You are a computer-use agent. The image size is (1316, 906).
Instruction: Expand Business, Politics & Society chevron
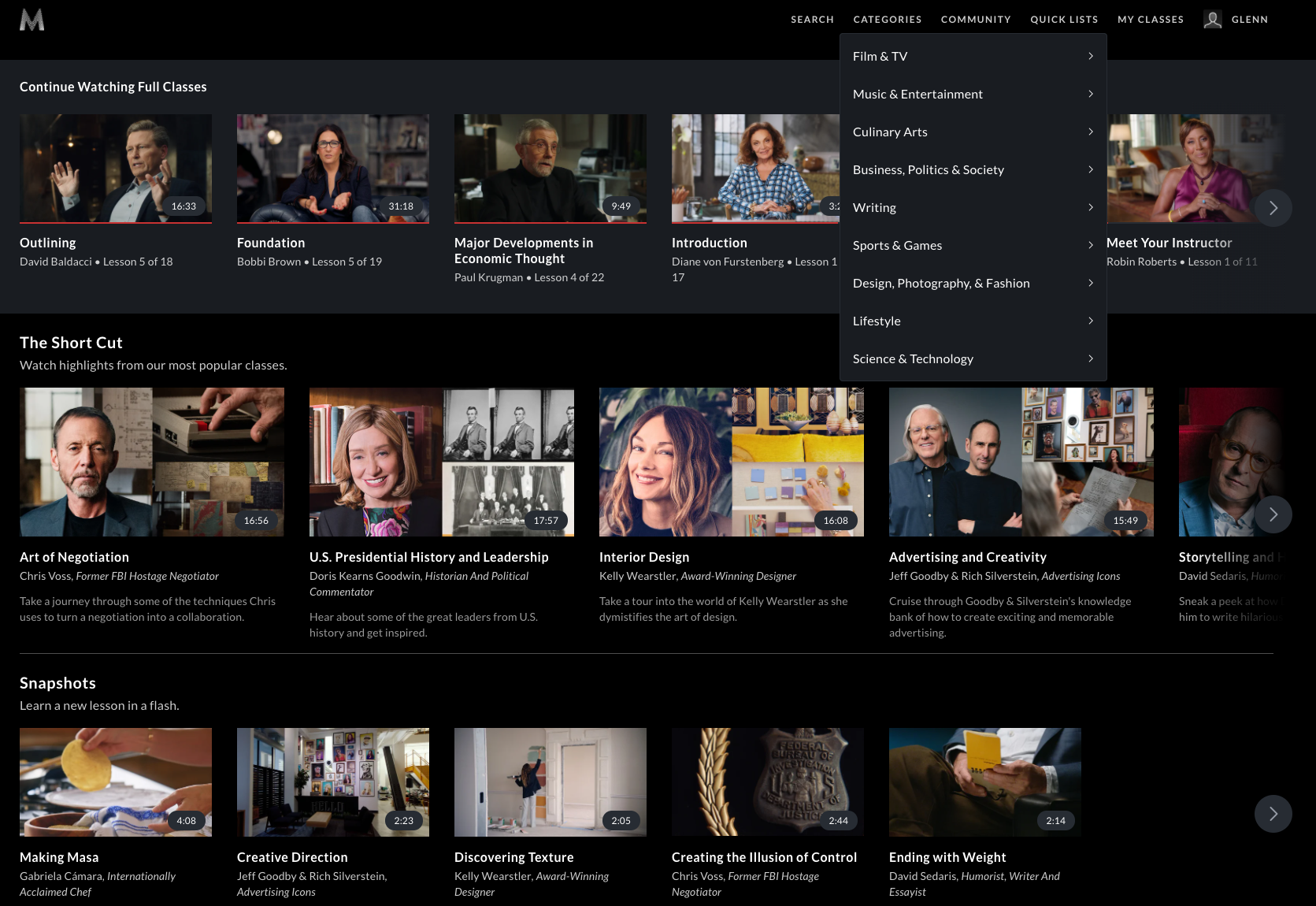coord(1091,169)
